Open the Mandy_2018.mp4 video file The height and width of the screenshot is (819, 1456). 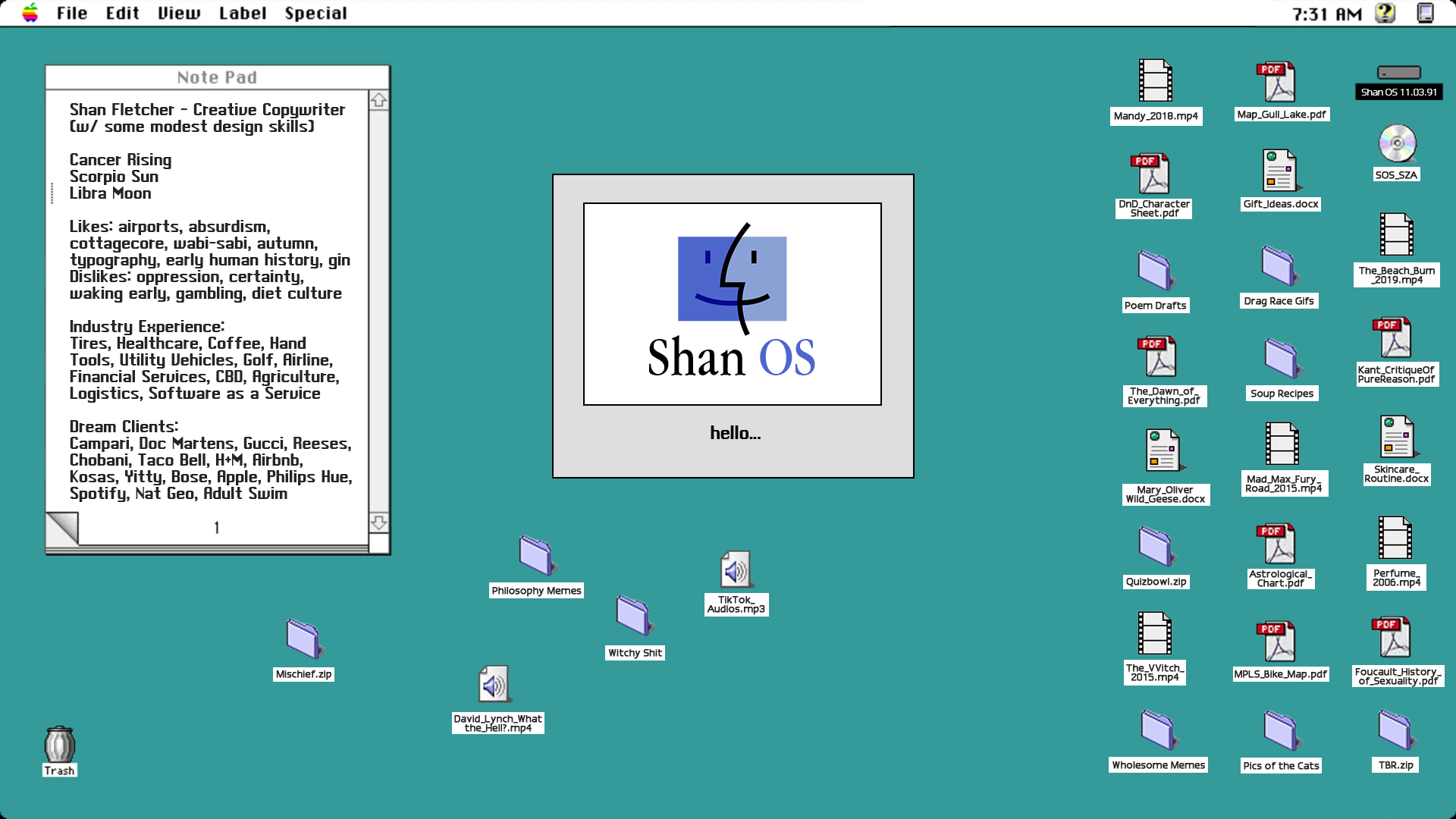coord(1156,80)
